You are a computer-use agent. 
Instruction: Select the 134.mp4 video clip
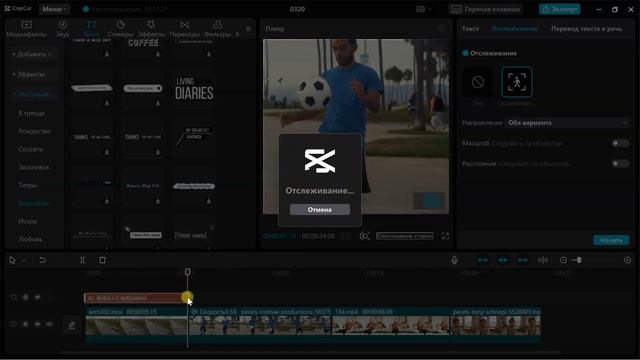(x=391, y=324)
